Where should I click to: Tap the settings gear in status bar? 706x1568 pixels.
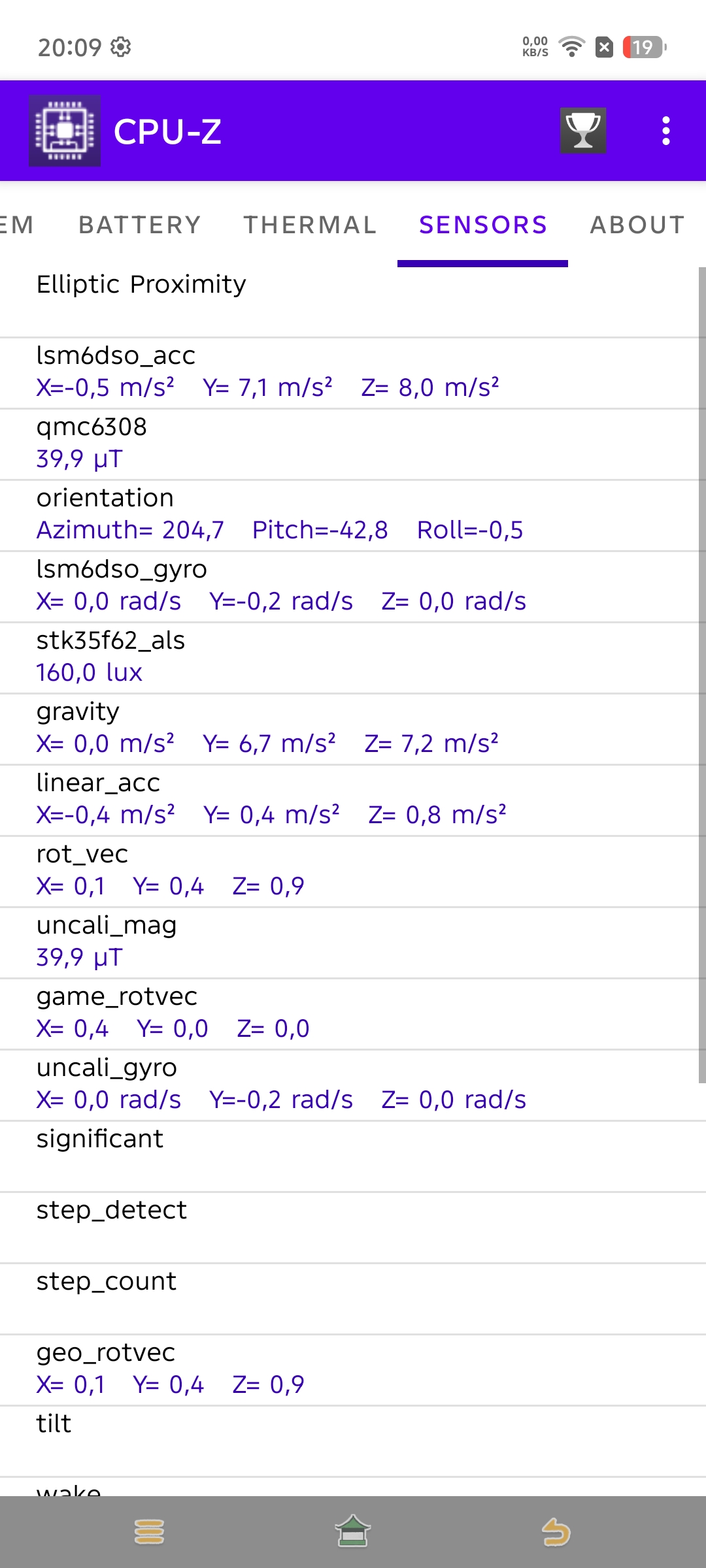pos(121,47)
